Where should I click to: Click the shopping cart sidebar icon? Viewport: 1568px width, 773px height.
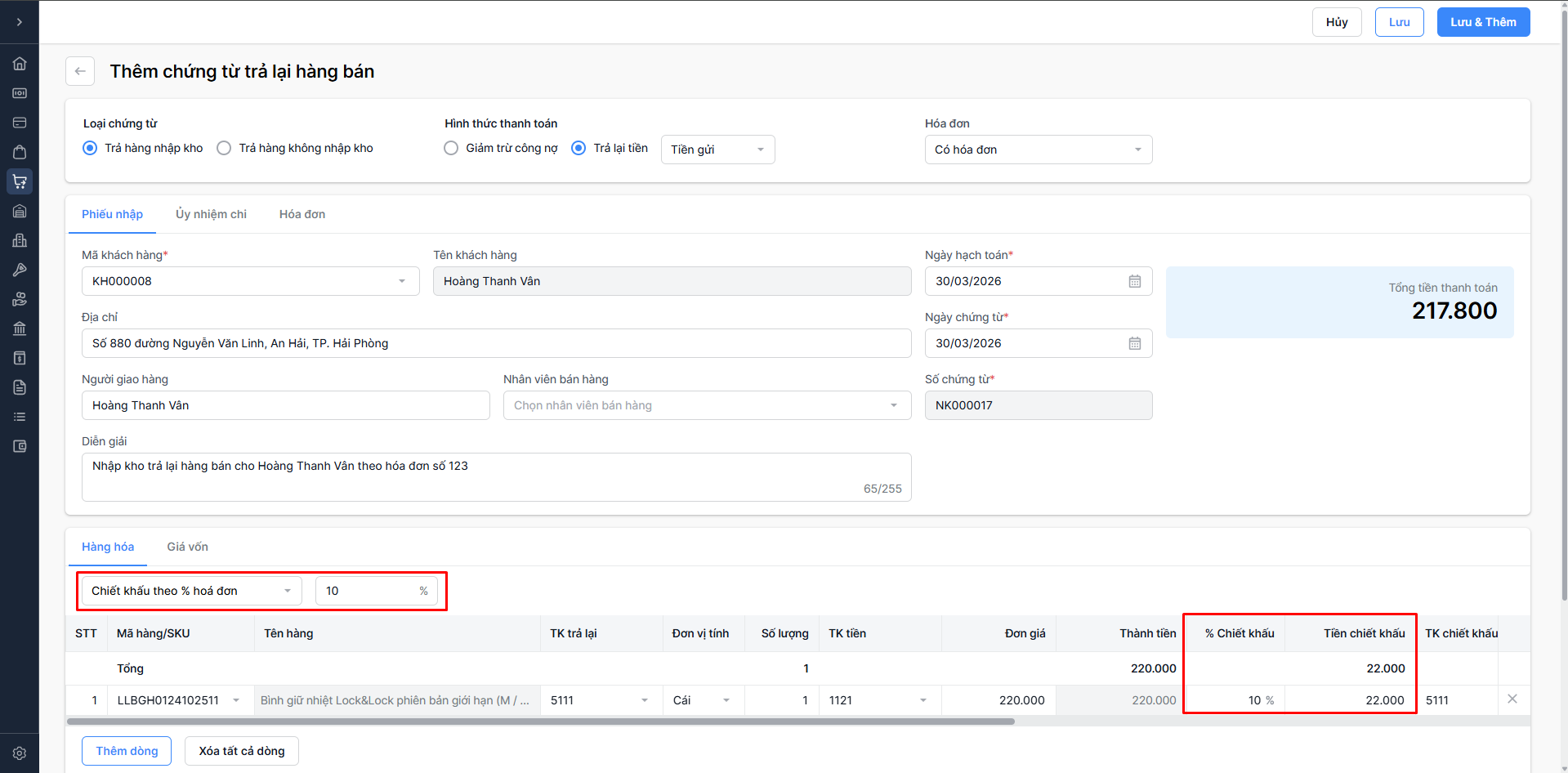click(x=20, y=181)
